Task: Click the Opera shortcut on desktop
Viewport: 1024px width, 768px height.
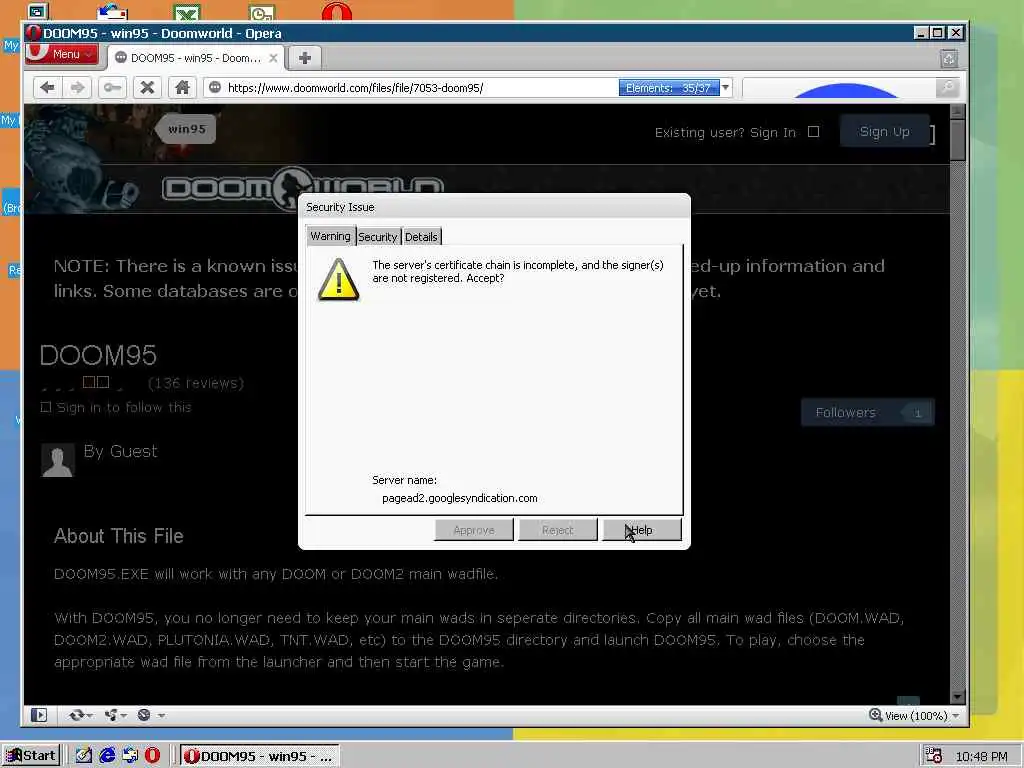Action: [336, 11]
